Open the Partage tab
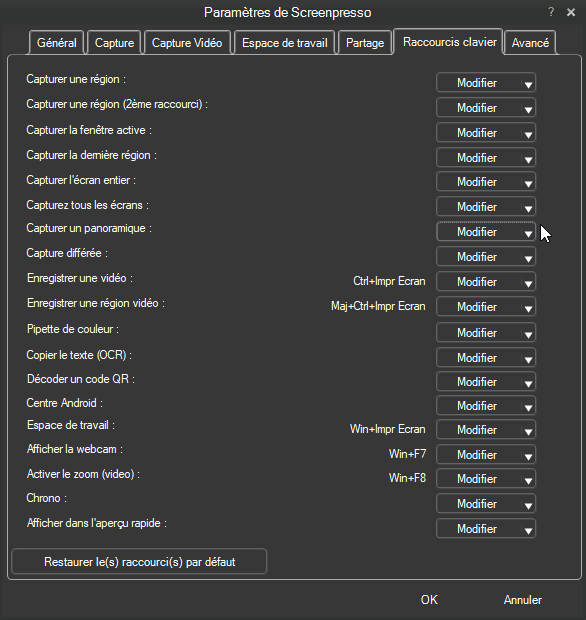This screenshot has width=586, height=620. tap(365, 43)
